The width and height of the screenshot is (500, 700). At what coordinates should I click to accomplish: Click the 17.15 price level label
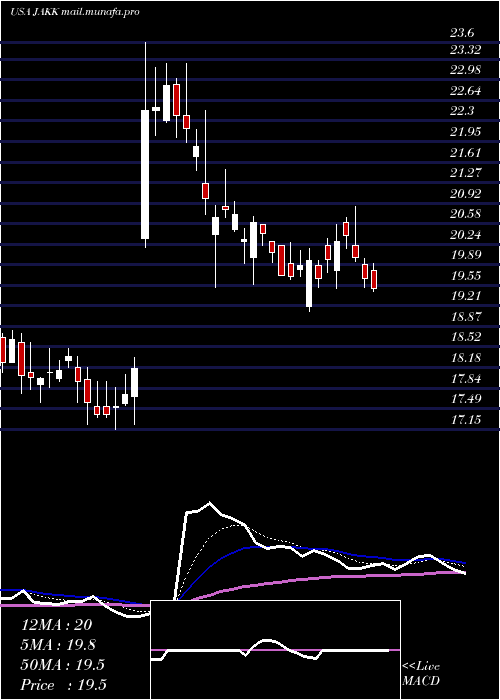(466, 419)
